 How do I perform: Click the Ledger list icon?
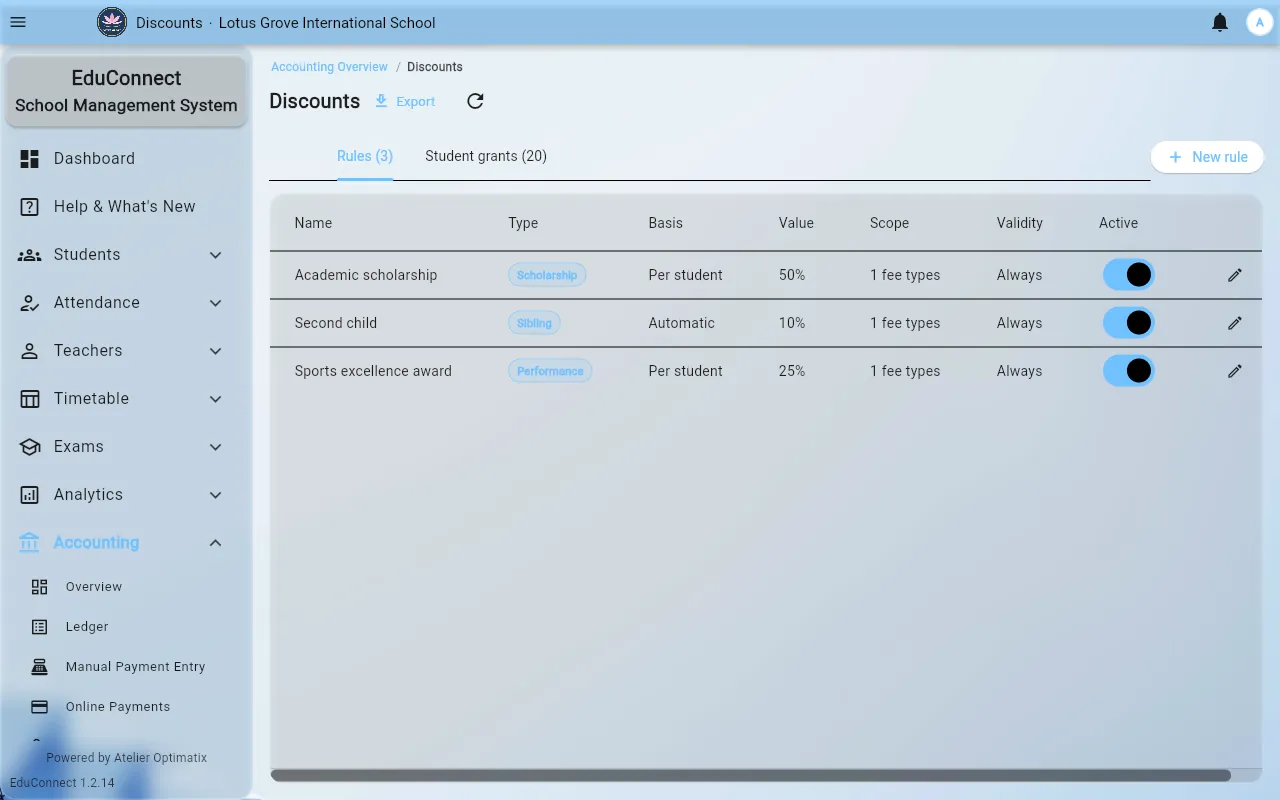40,627
